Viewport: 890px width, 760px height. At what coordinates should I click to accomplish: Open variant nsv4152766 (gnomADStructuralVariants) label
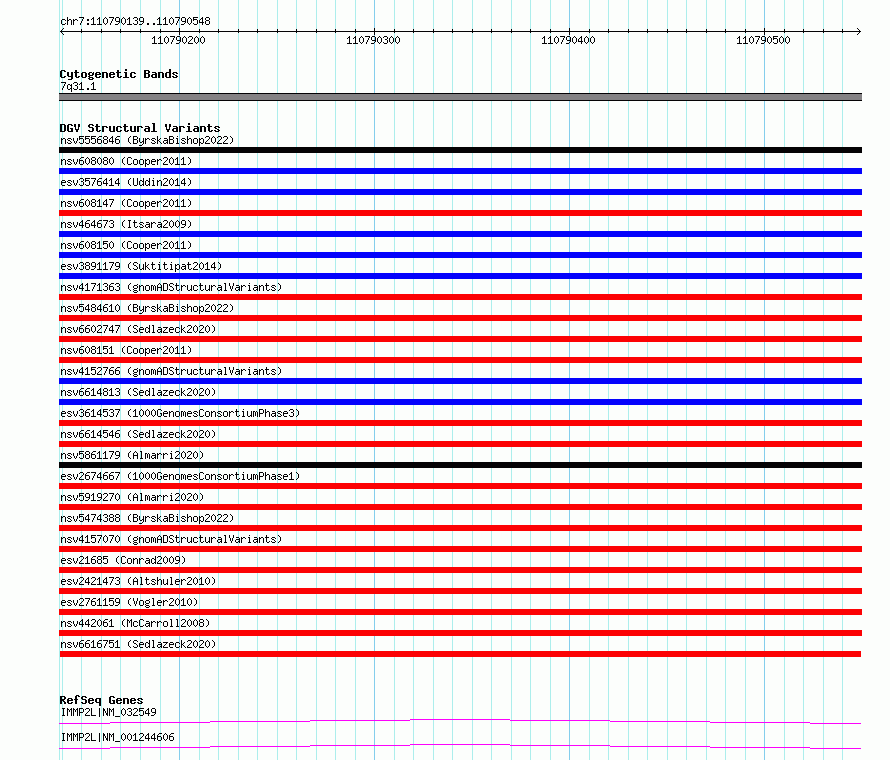(x=171, y=371)
